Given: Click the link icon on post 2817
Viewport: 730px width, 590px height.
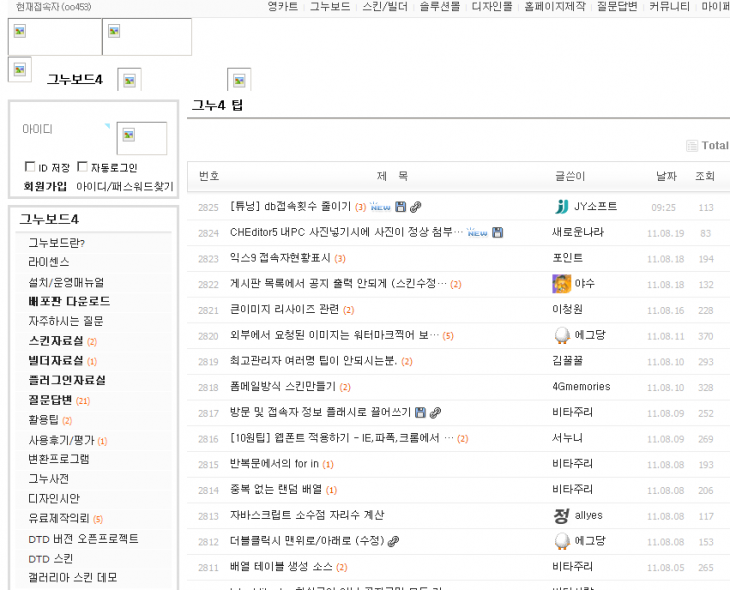Looking at the screenshot, I should click(x=435, y=413).
